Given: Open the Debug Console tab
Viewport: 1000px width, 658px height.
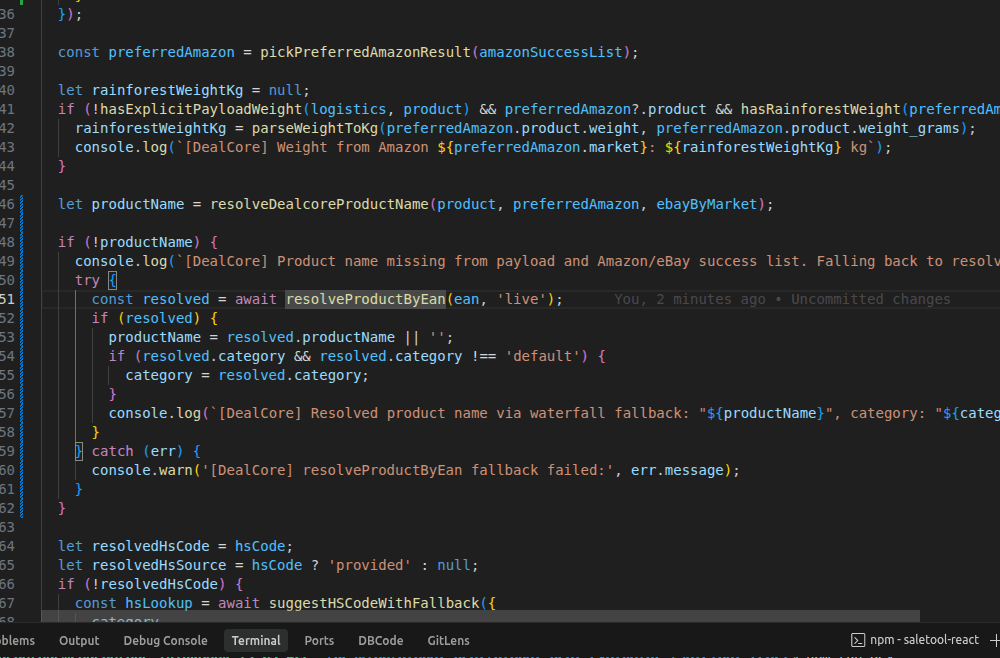Looking at the screenshot, I should point(165,640).
